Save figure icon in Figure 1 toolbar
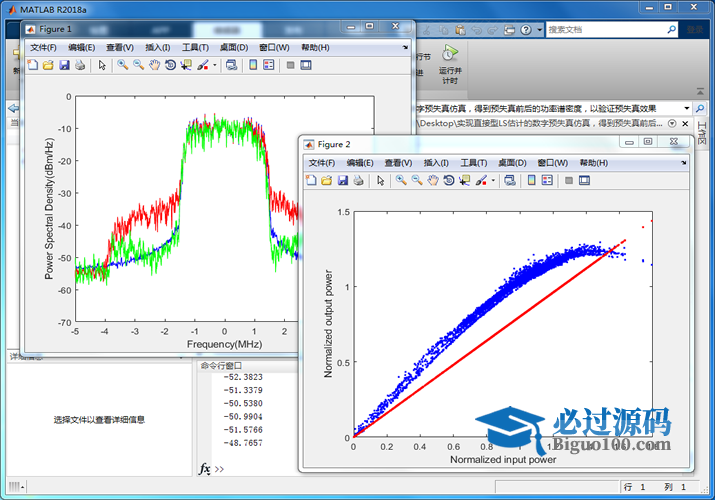Screen dimensions: 715x500 click(64, 65)
